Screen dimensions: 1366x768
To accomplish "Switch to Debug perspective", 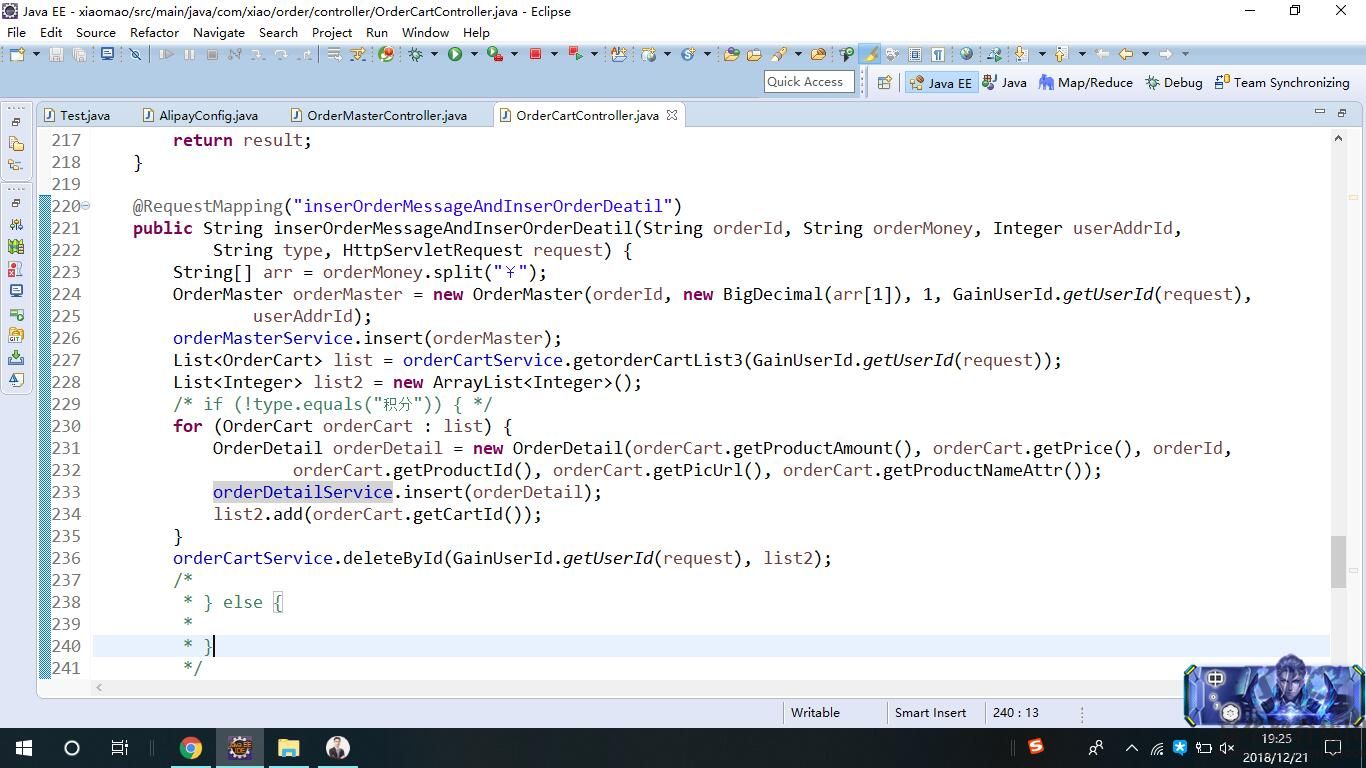I will (x=1174, y=83).
